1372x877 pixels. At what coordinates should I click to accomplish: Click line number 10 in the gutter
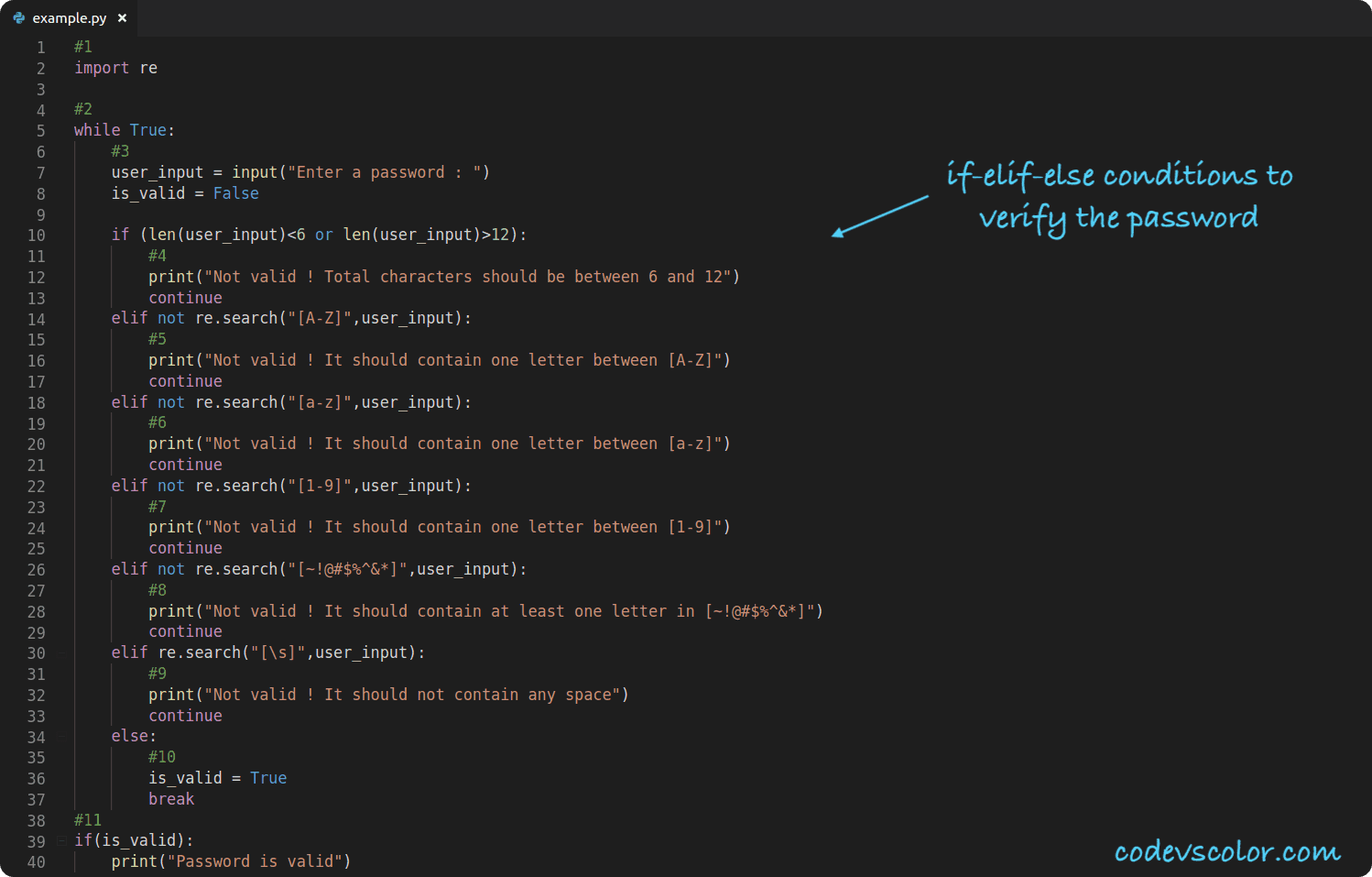point(37,235)
